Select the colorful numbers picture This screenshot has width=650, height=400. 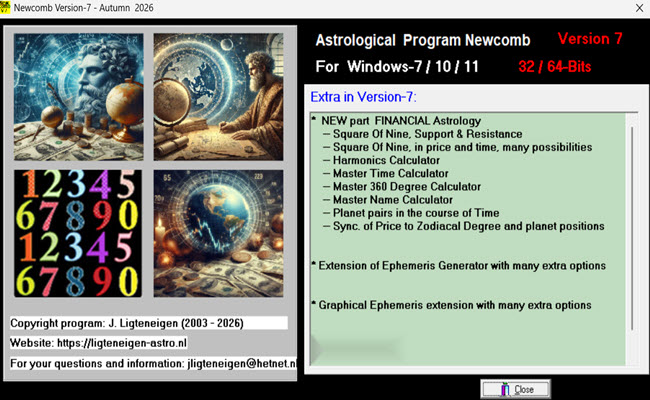(x=78, y=233)
